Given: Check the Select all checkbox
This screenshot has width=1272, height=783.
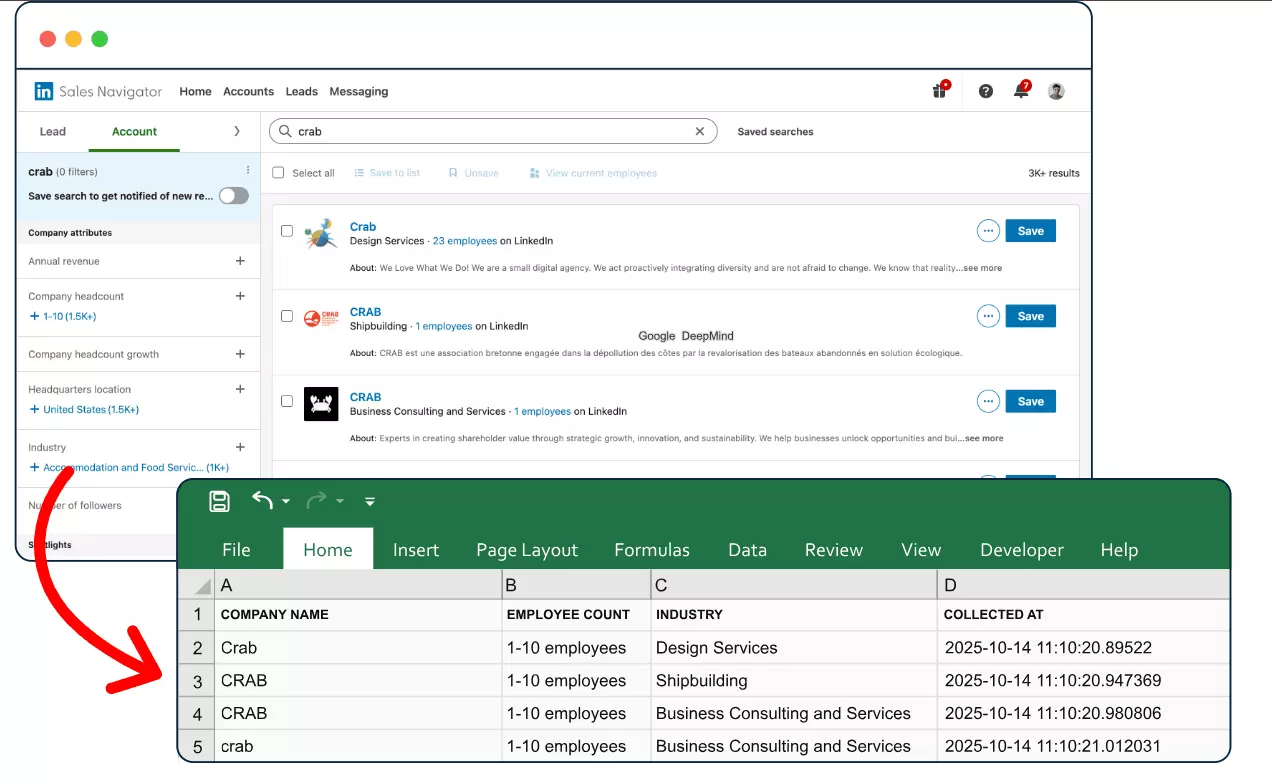Looking at the screenshot, I should 278,172.
